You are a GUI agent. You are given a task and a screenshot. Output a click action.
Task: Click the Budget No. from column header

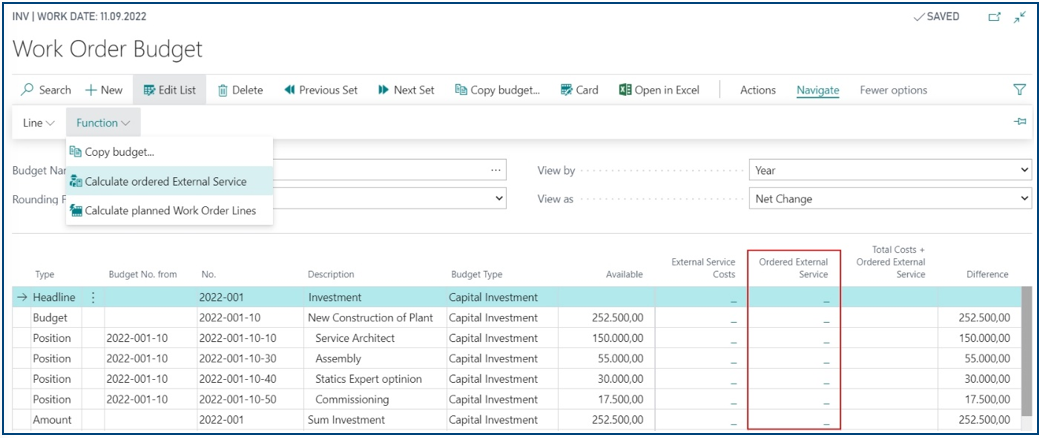[x=140, y=274]
